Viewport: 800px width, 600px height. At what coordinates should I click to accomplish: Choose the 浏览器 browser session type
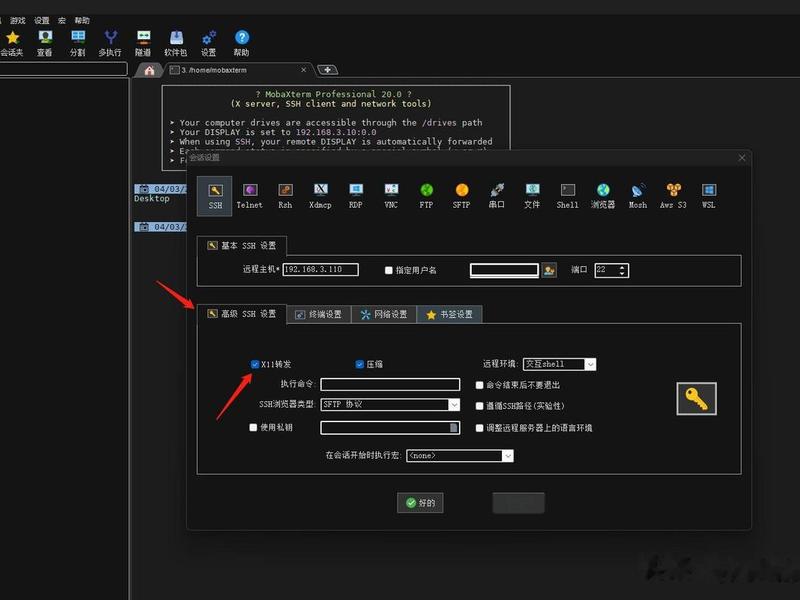point(603,196)
